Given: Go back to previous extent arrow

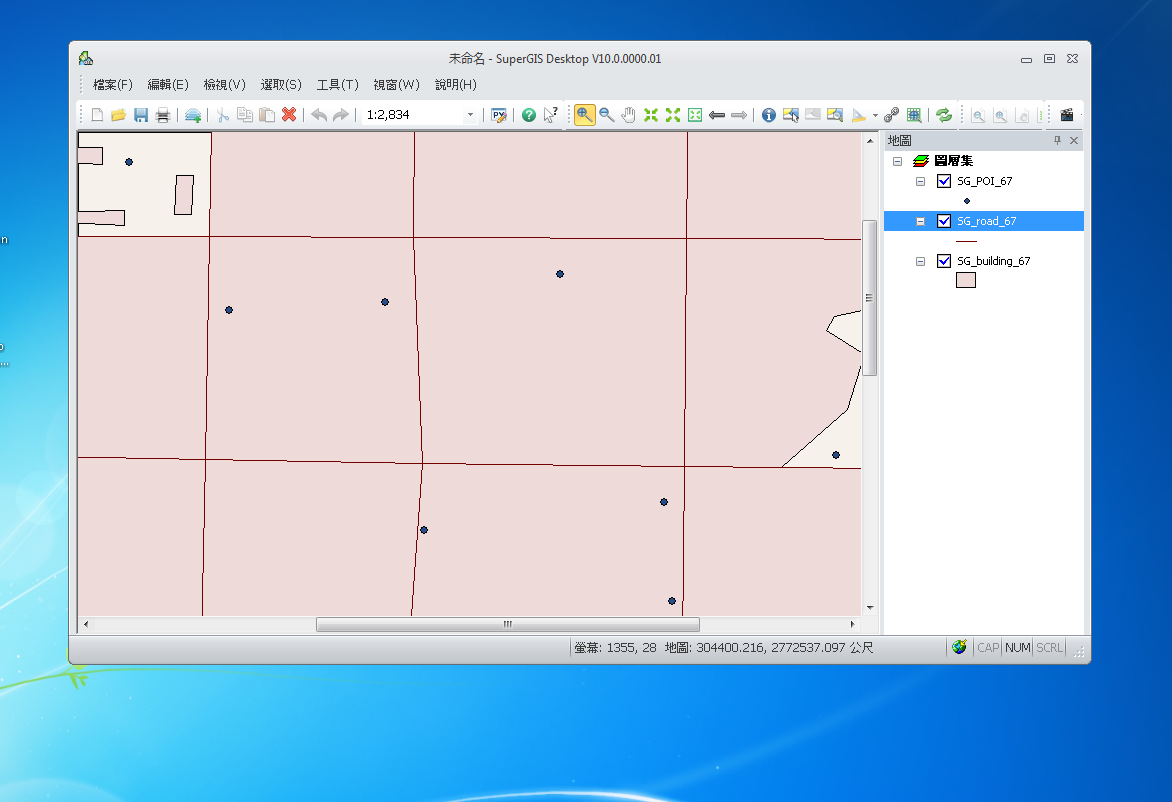Looking at the screenshot, I should pos(717,115).
